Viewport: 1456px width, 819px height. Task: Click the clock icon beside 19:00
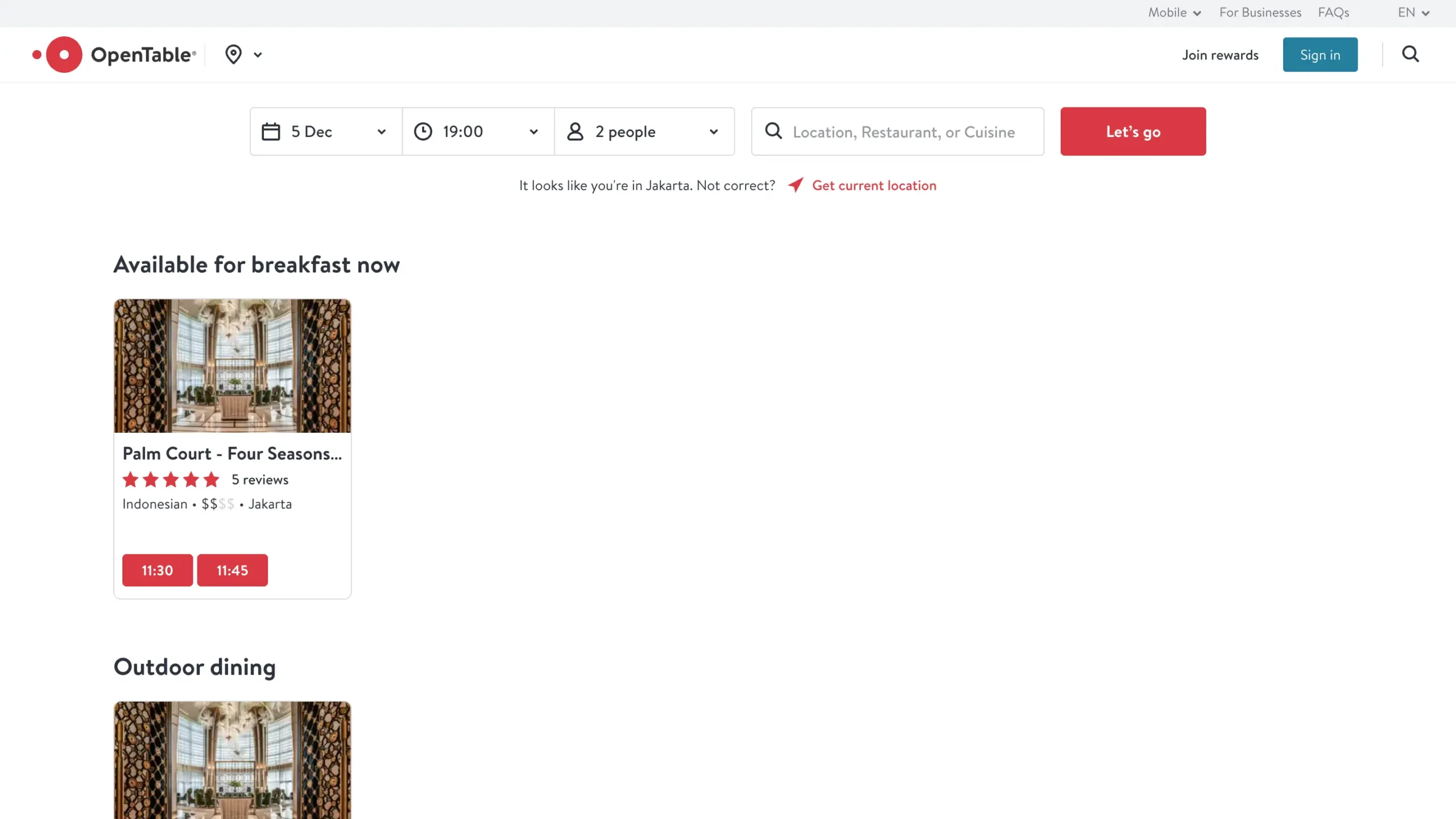click(x=423, y=131)
